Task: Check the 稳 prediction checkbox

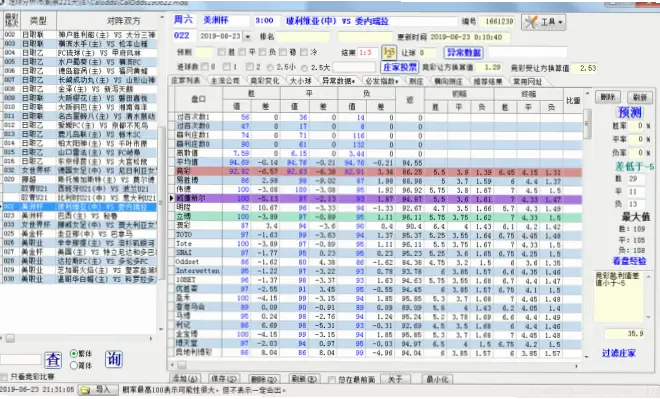Action: coord(283,52)
